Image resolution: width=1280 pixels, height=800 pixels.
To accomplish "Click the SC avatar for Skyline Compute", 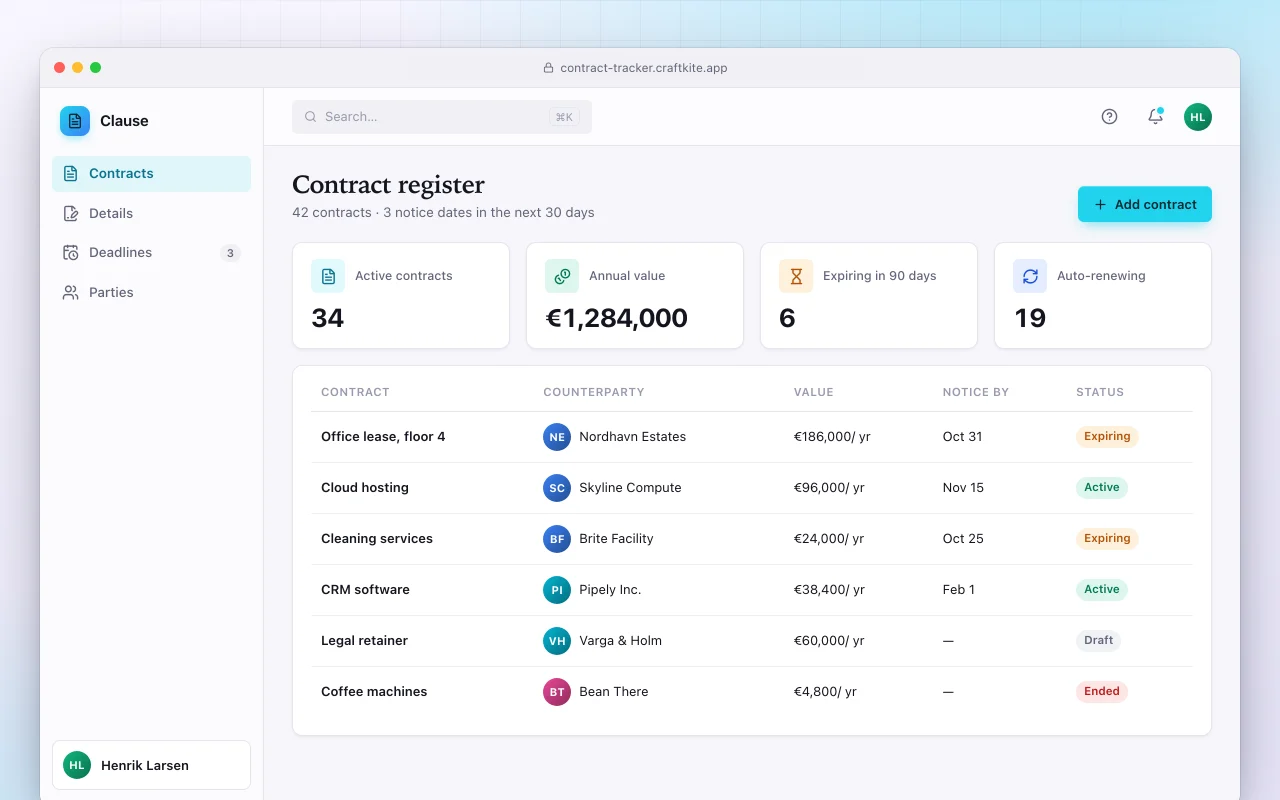I will click(x=557, y=488).
